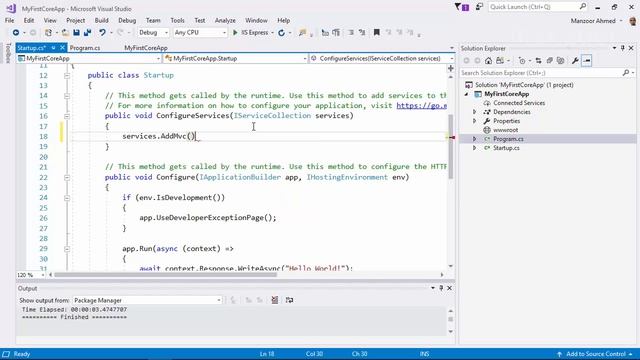This screenshot has height=360, width=640.
Task: Click the notifications flag icon in title bar
Action: [462, 7]
